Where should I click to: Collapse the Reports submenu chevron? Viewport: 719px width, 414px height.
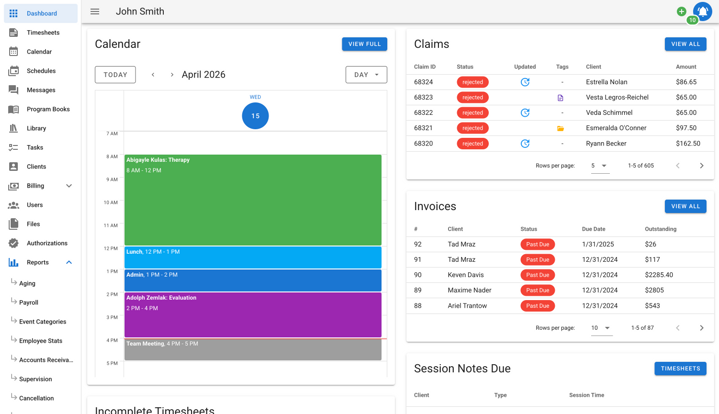pyautogui.click(x=69, y=262)
